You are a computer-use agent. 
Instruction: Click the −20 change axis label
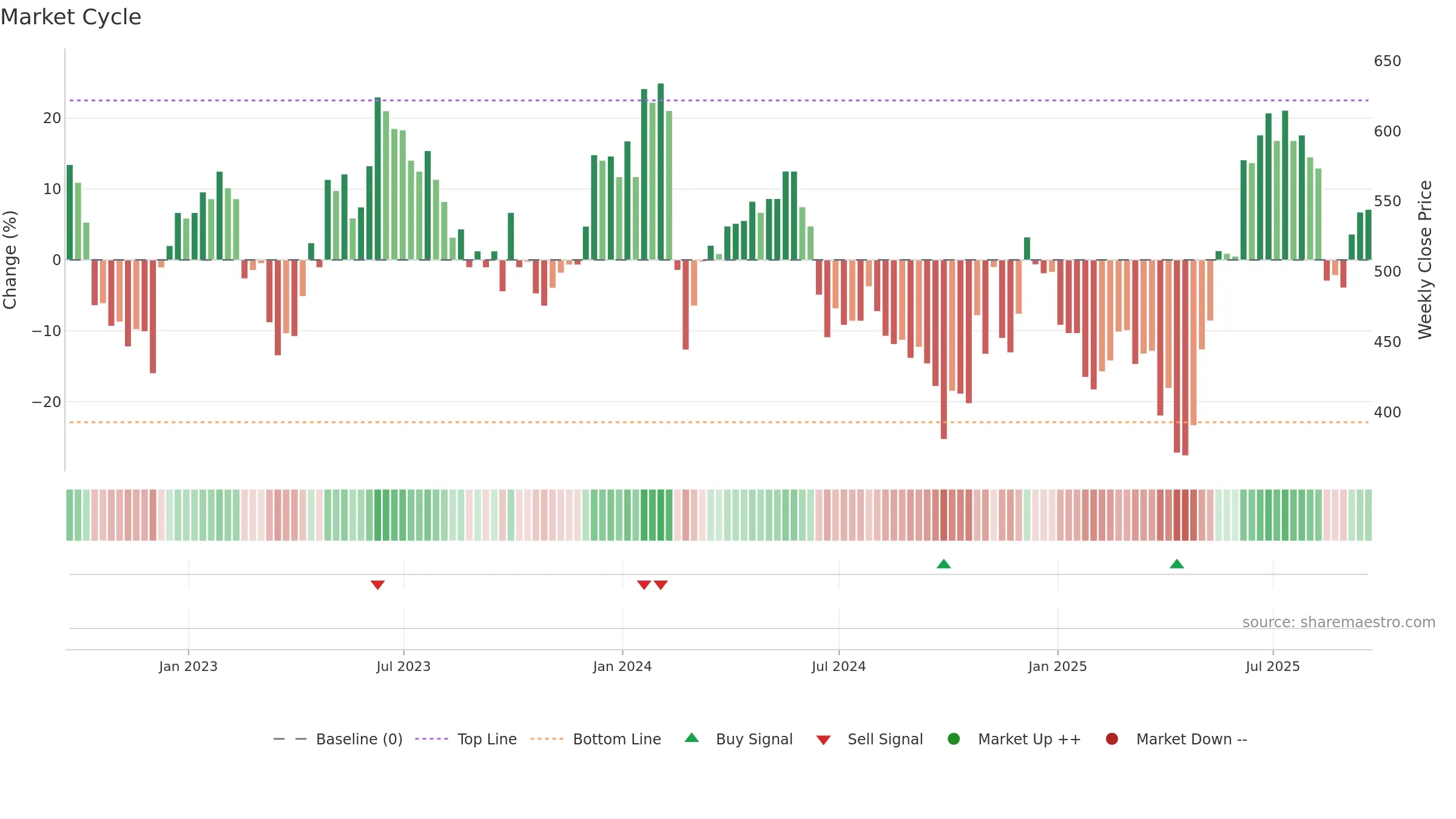pos(46,402)
